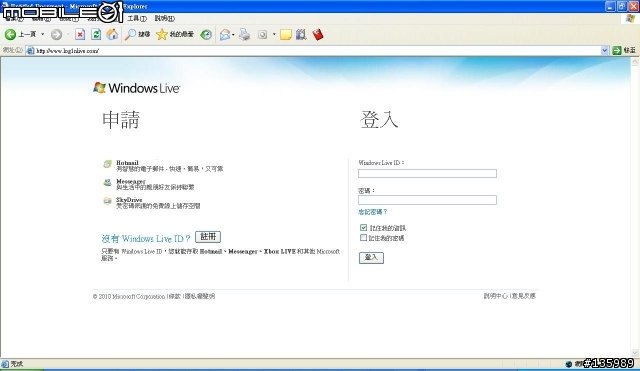Minimize the Internet Explorer window
The height and width of the screenshot is (371, 640).
click(x=610, y=6)
